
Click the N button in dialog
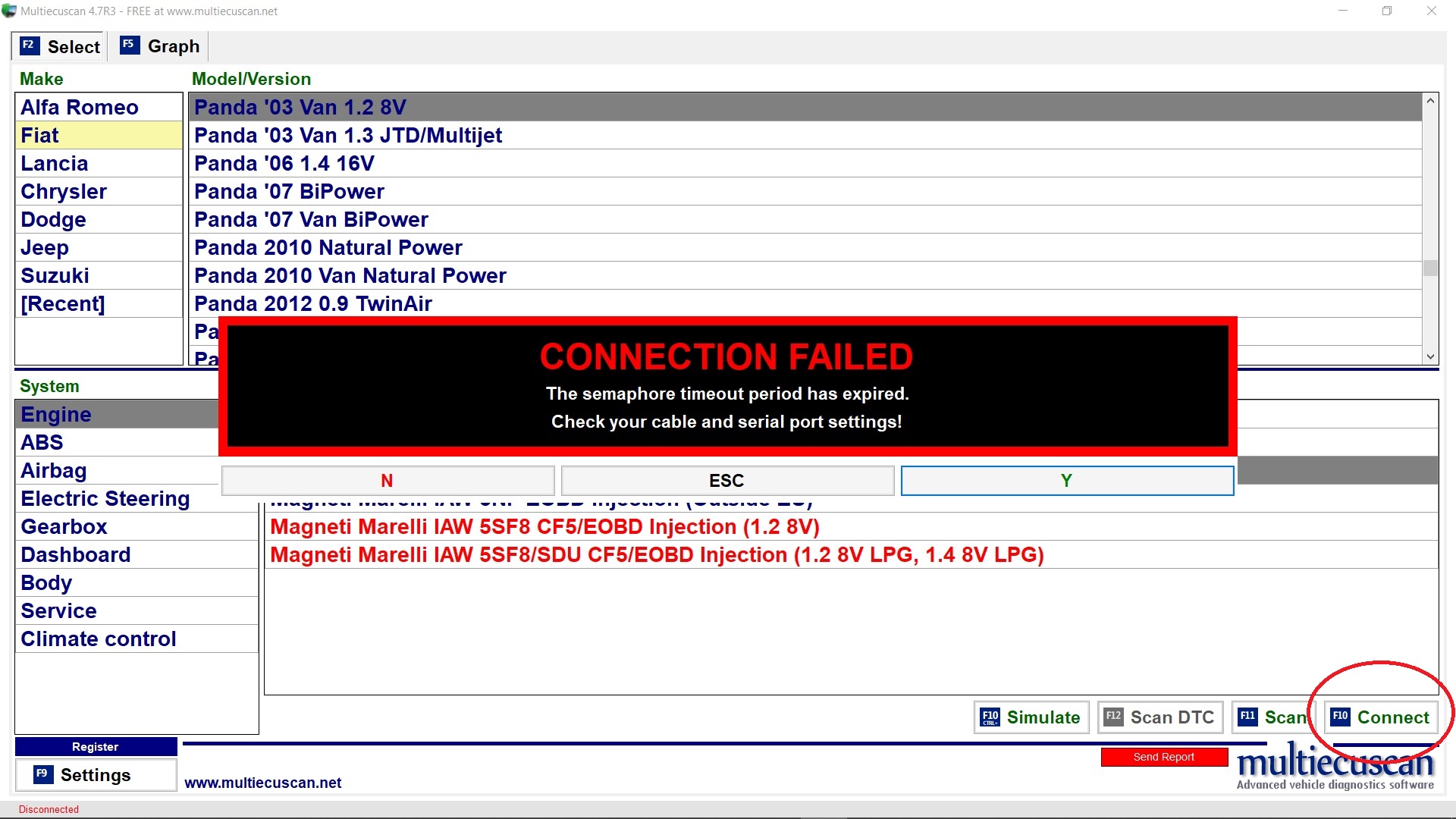388,481
